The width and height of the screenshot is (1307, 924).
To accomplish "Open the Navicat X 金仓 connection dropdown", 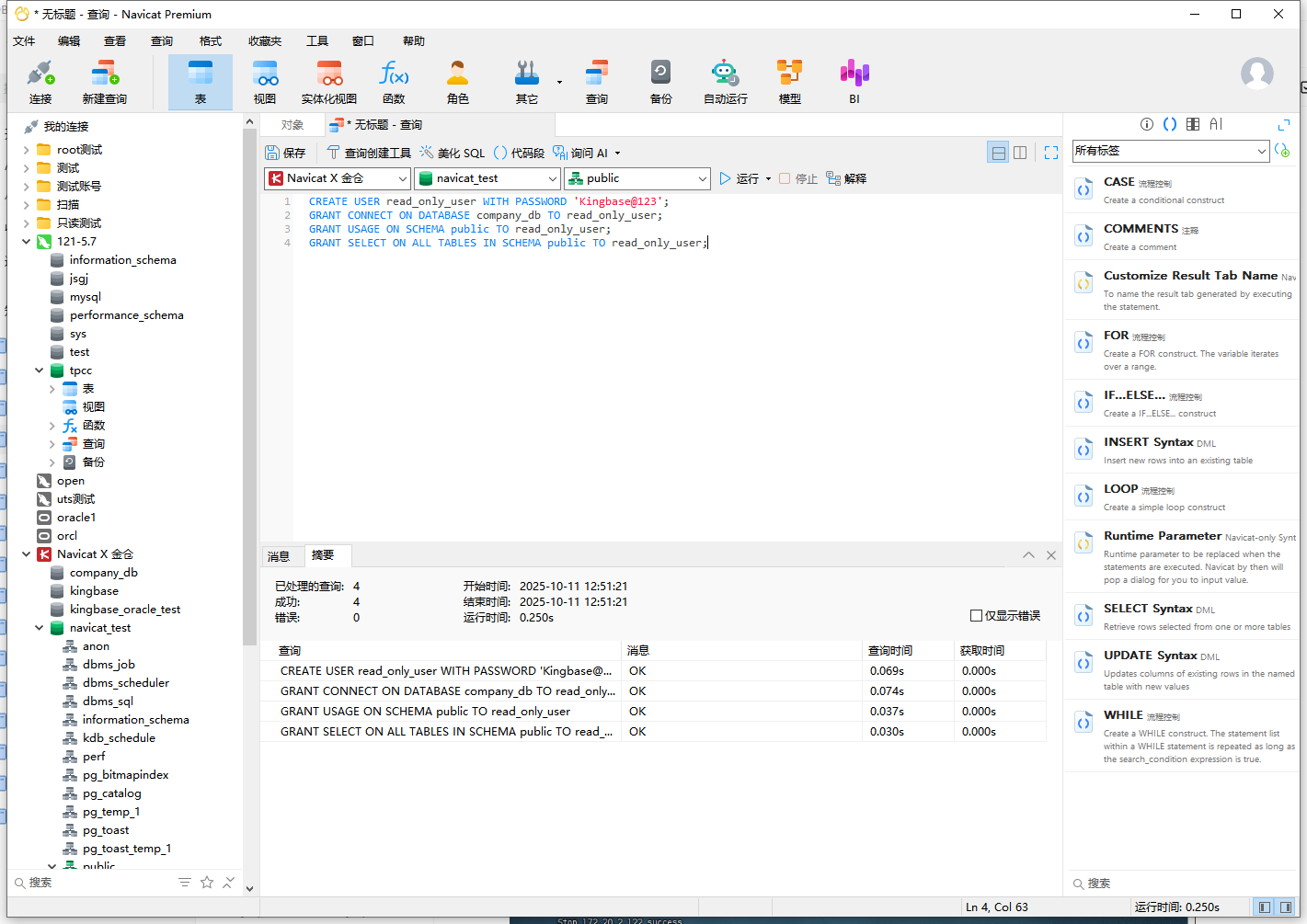I will 337,178.
